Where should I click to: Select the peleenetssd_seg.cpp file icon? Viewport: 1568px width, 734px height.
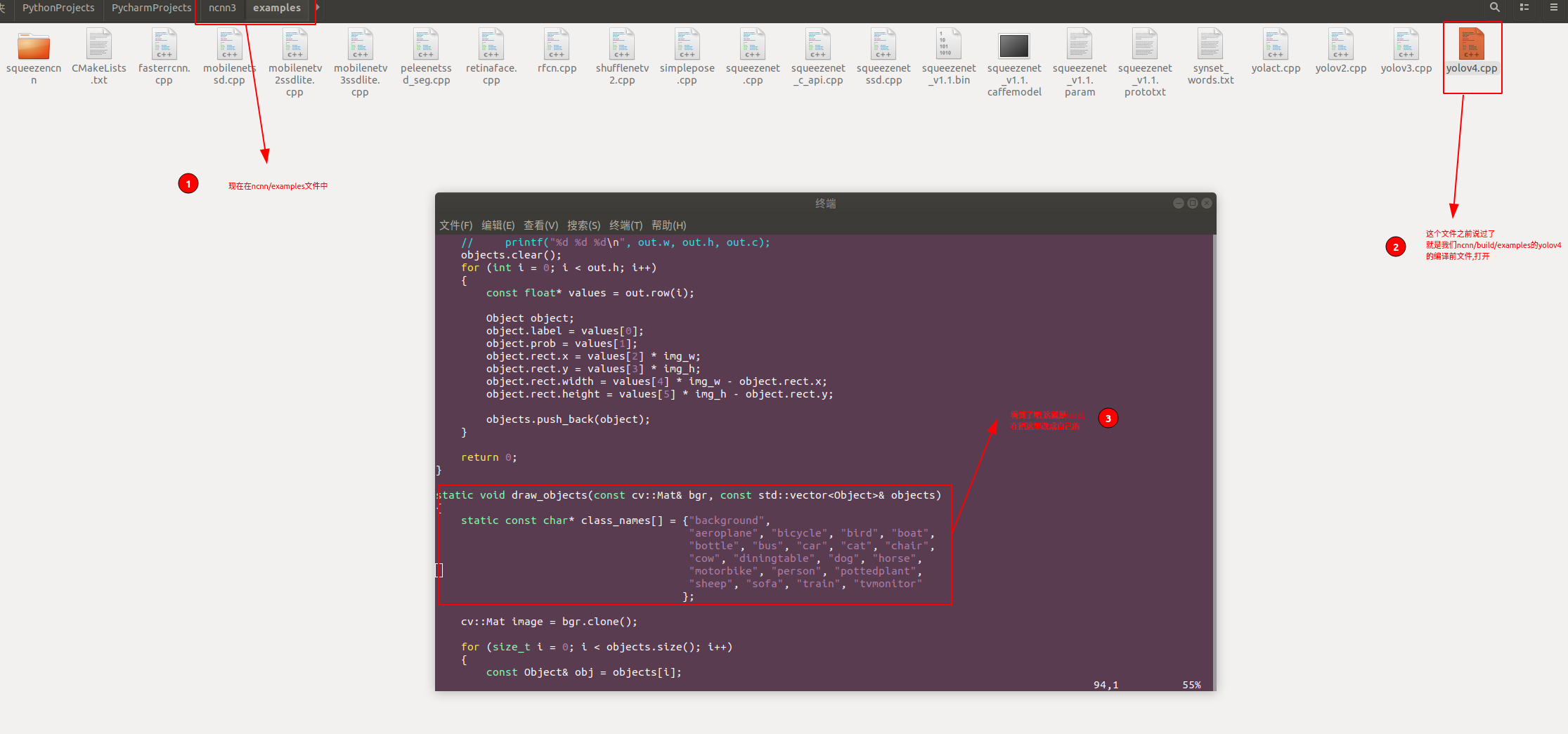[426, 44]
